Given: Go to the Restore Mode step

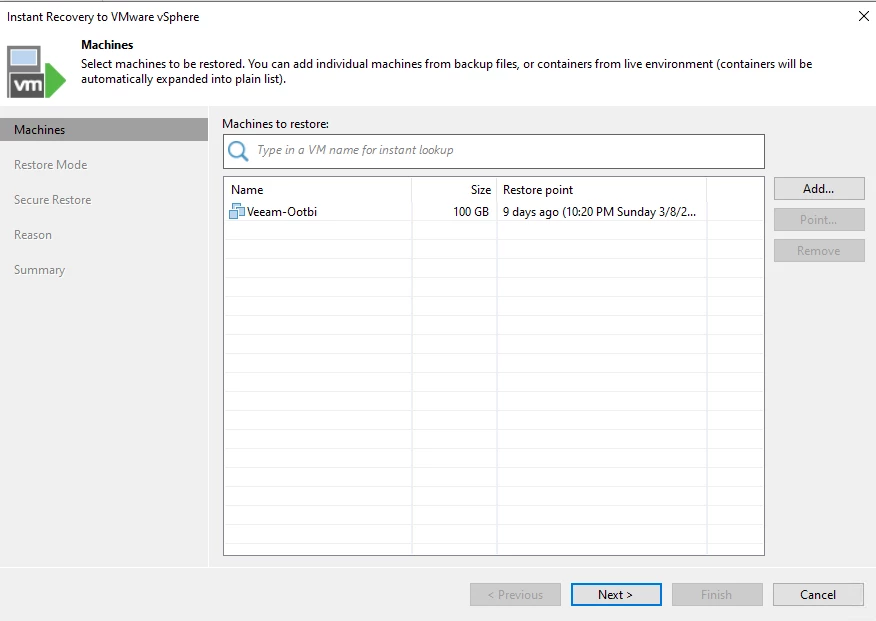Looking at the screenshot, I should 50,165.
